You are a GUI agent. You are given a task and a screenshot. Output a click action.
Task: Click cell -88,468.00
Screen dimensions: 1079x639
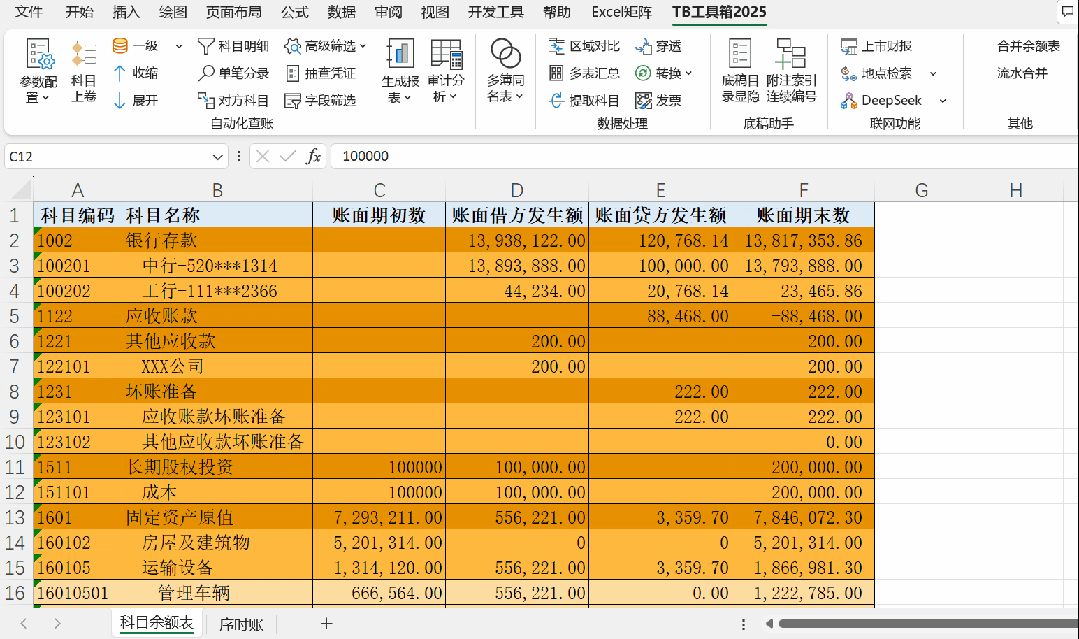click(804, 316)
